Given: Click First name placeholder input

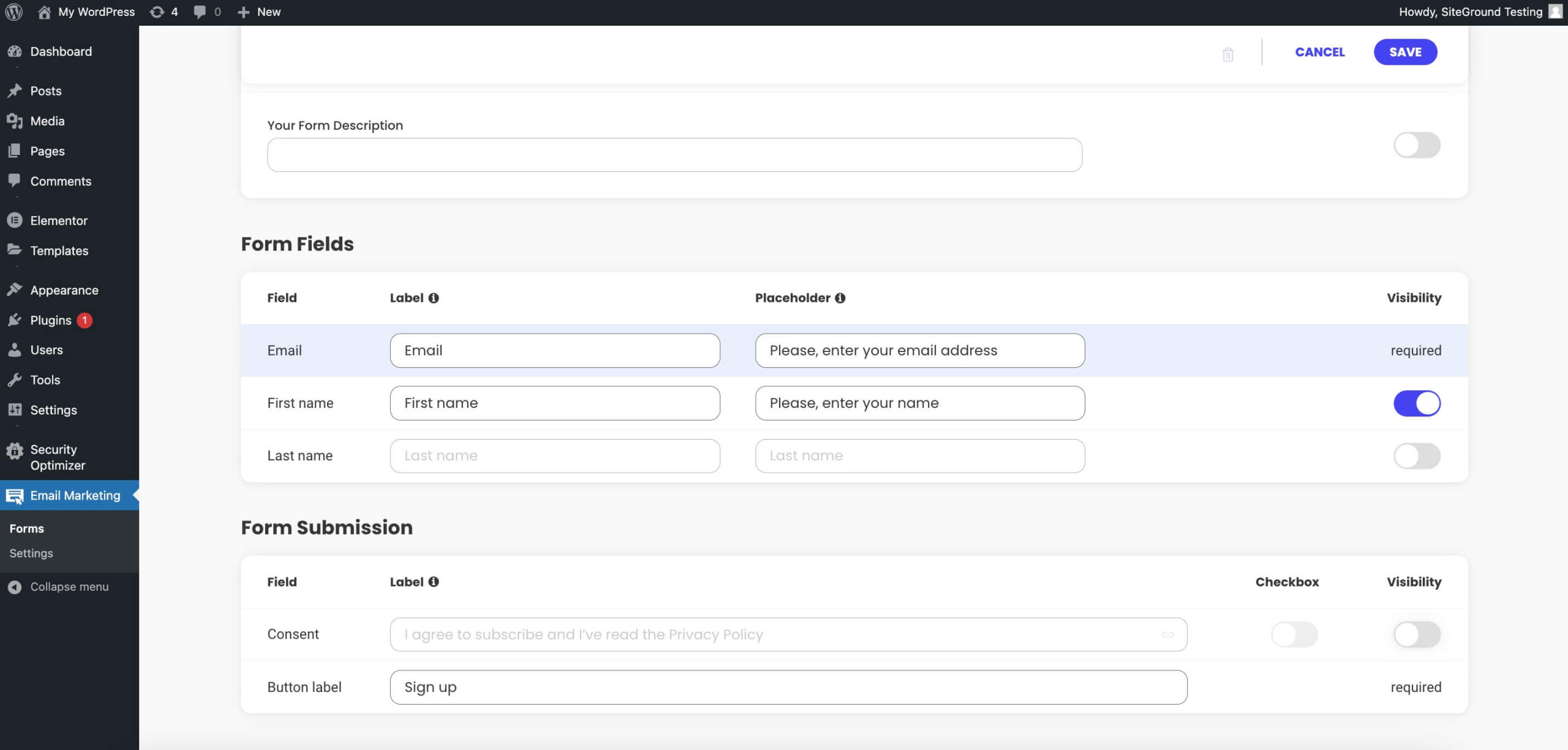Looking at the screenshot, I should [920, 403].
